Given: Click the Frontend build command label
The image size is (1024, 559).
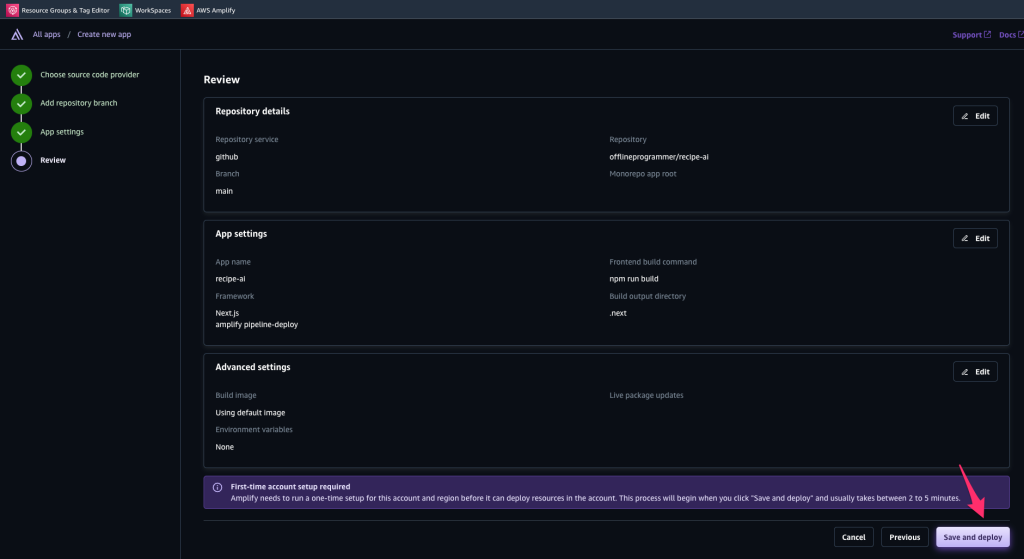Looking at the screenshot, I should coord(653,262).
